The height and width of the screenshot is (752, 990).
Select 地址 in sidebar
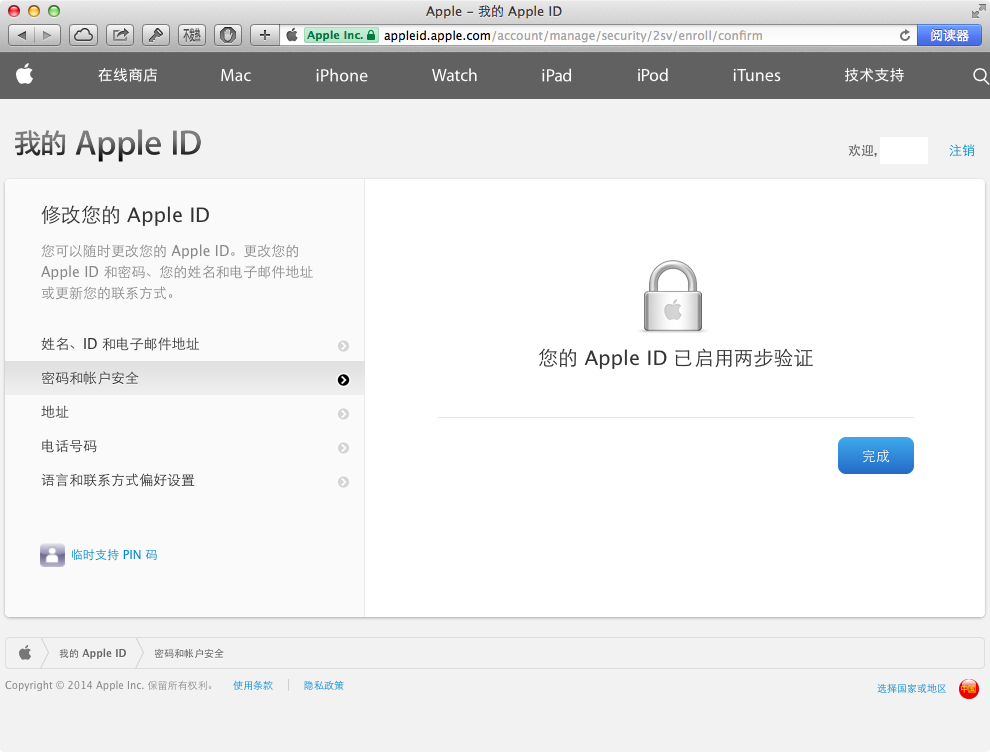(184, 412)
